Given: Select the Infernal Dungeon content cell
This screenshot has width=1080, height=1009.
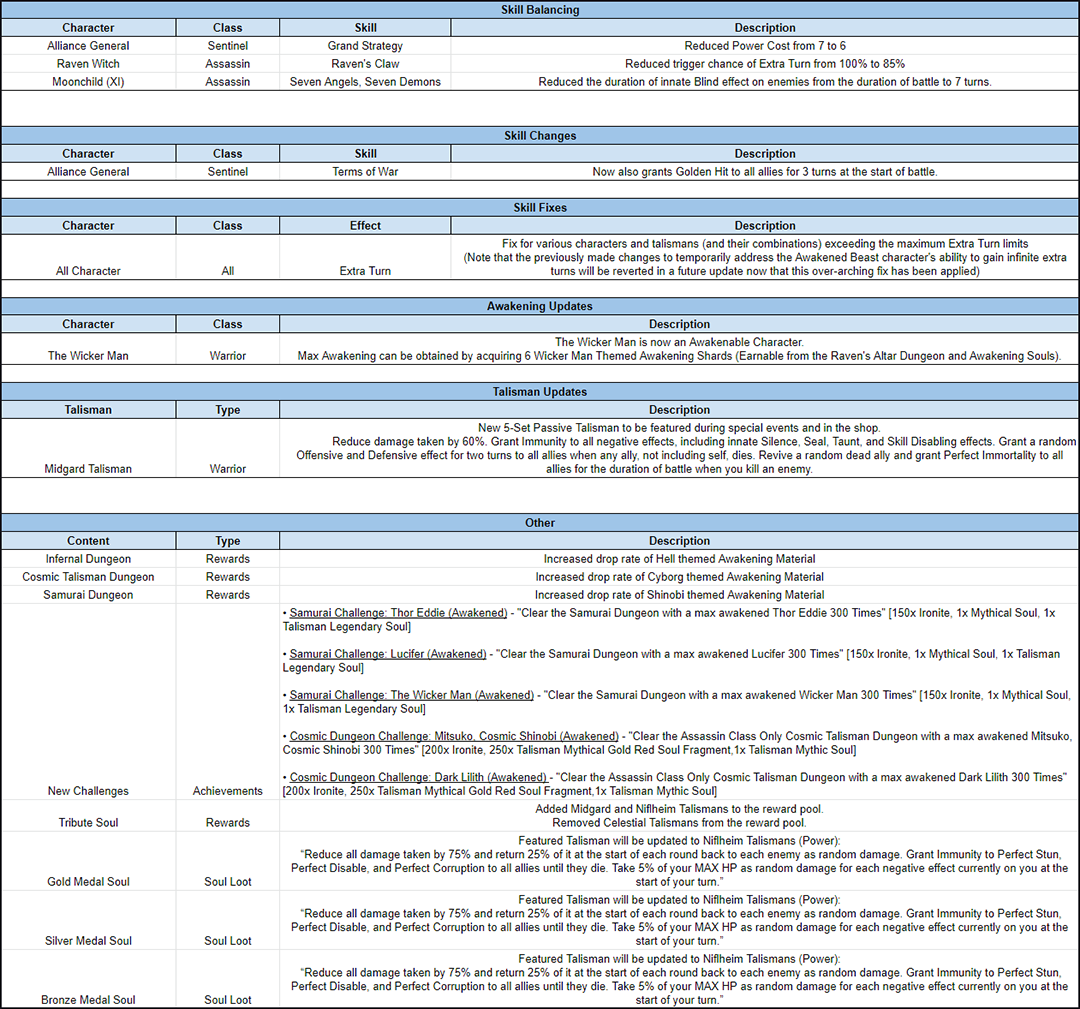Looking at the screenshot, I should (x=88, y=559).
